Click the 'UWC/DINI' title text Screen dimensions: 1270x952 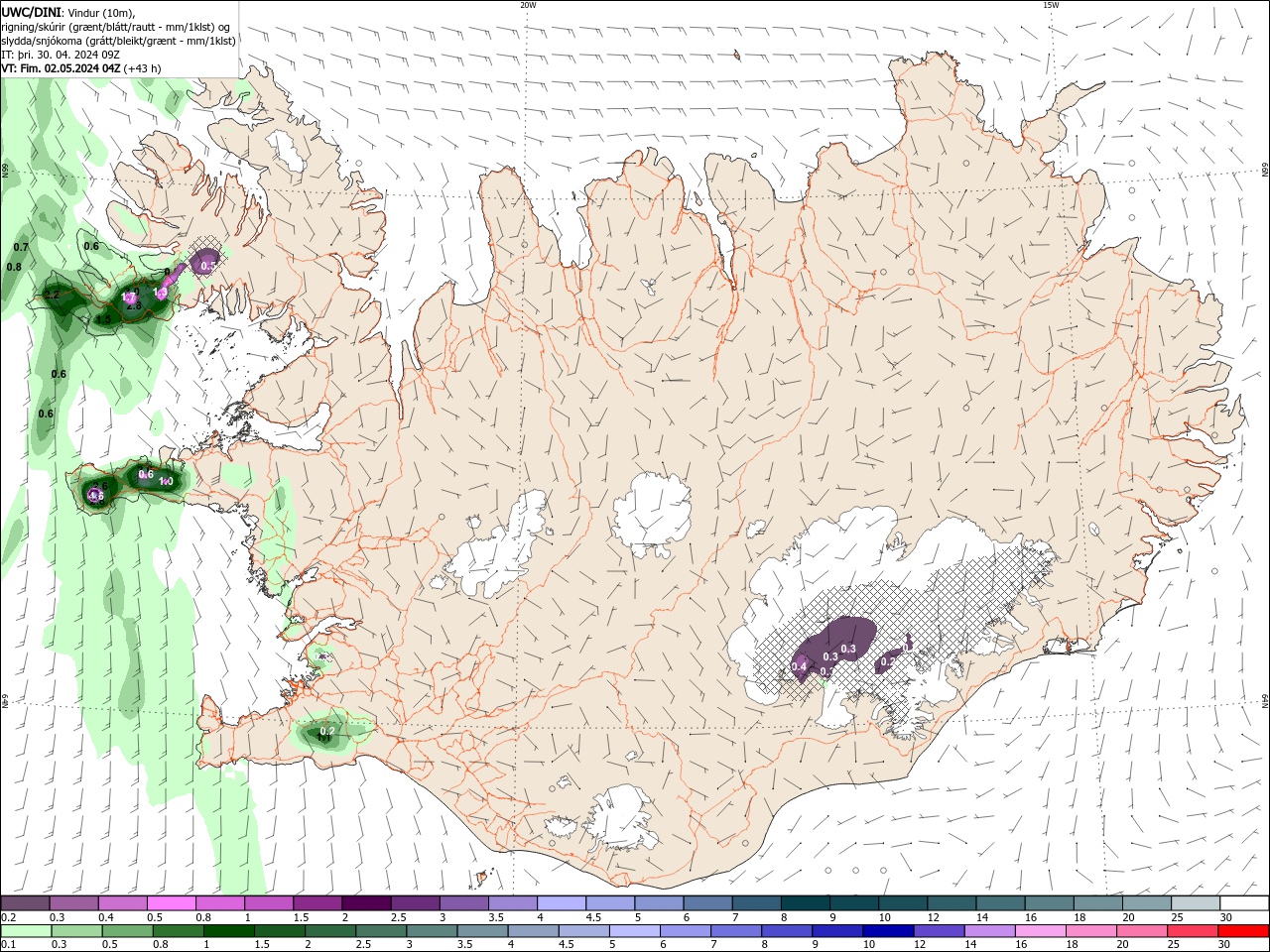coord(30,12)
